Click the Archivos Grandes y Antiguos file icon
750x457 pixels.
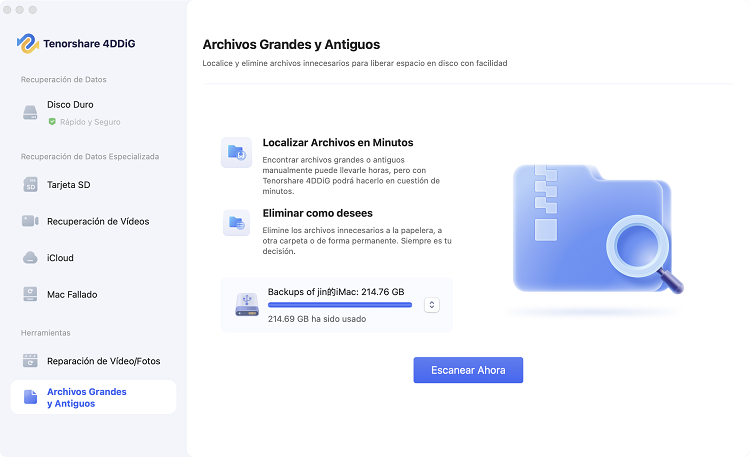pos(30,397)
